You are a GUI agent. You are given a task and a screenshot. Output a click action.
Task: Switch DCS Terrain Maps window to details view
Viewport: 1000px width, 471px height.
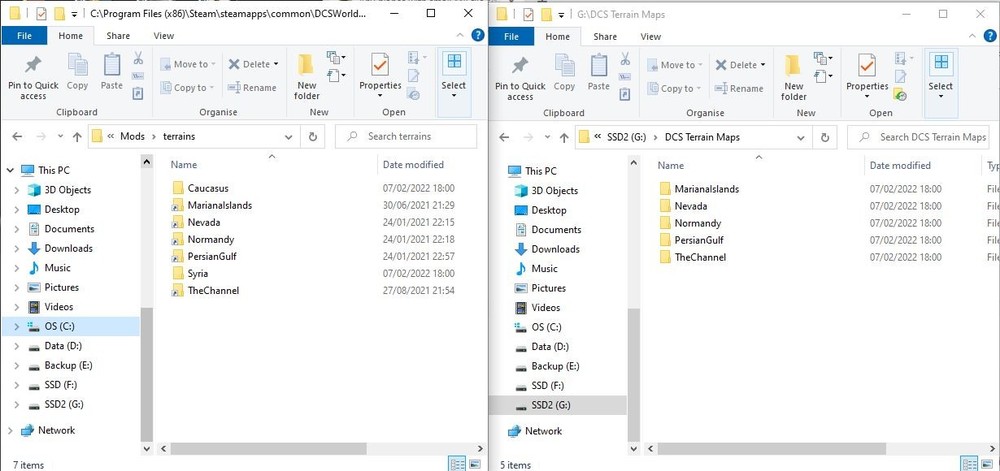[969, 464]
